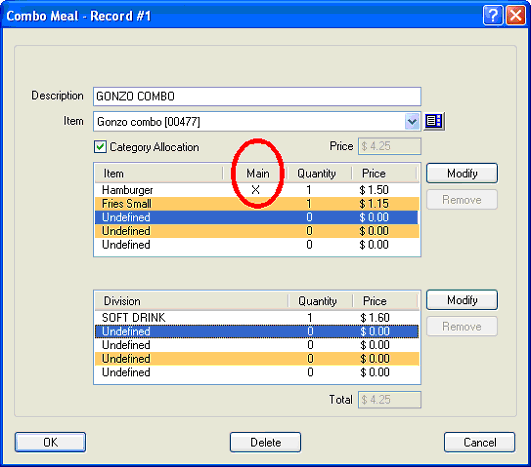Click the Help question mark icon
531x467 pixels.
click(x=492, y=16)
